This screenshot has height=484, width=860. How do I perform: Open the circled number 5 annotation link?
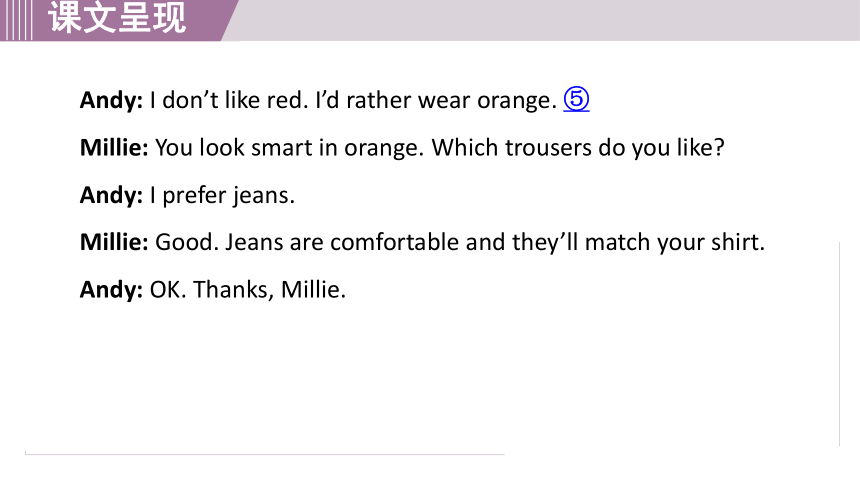[576, 99]
